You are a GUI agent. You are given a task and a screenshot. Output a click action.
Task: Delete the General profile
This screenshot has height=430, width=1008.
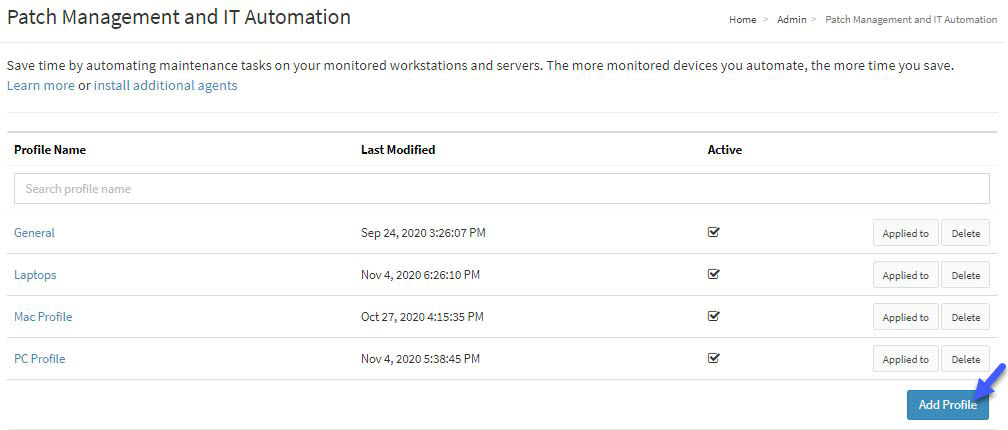[965, 233]
